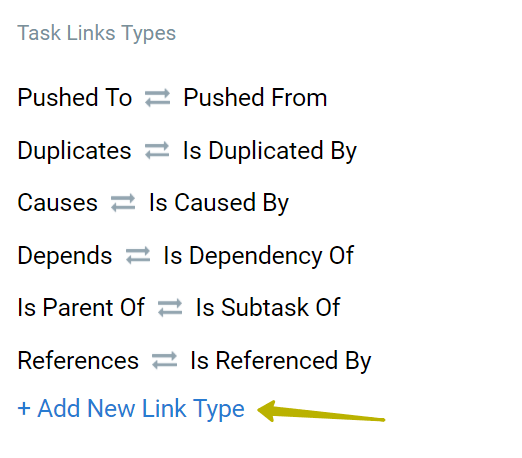Select the Pushed From link name
The width and height of the screenshot is (522, 458).
click(x=255, y=98)
